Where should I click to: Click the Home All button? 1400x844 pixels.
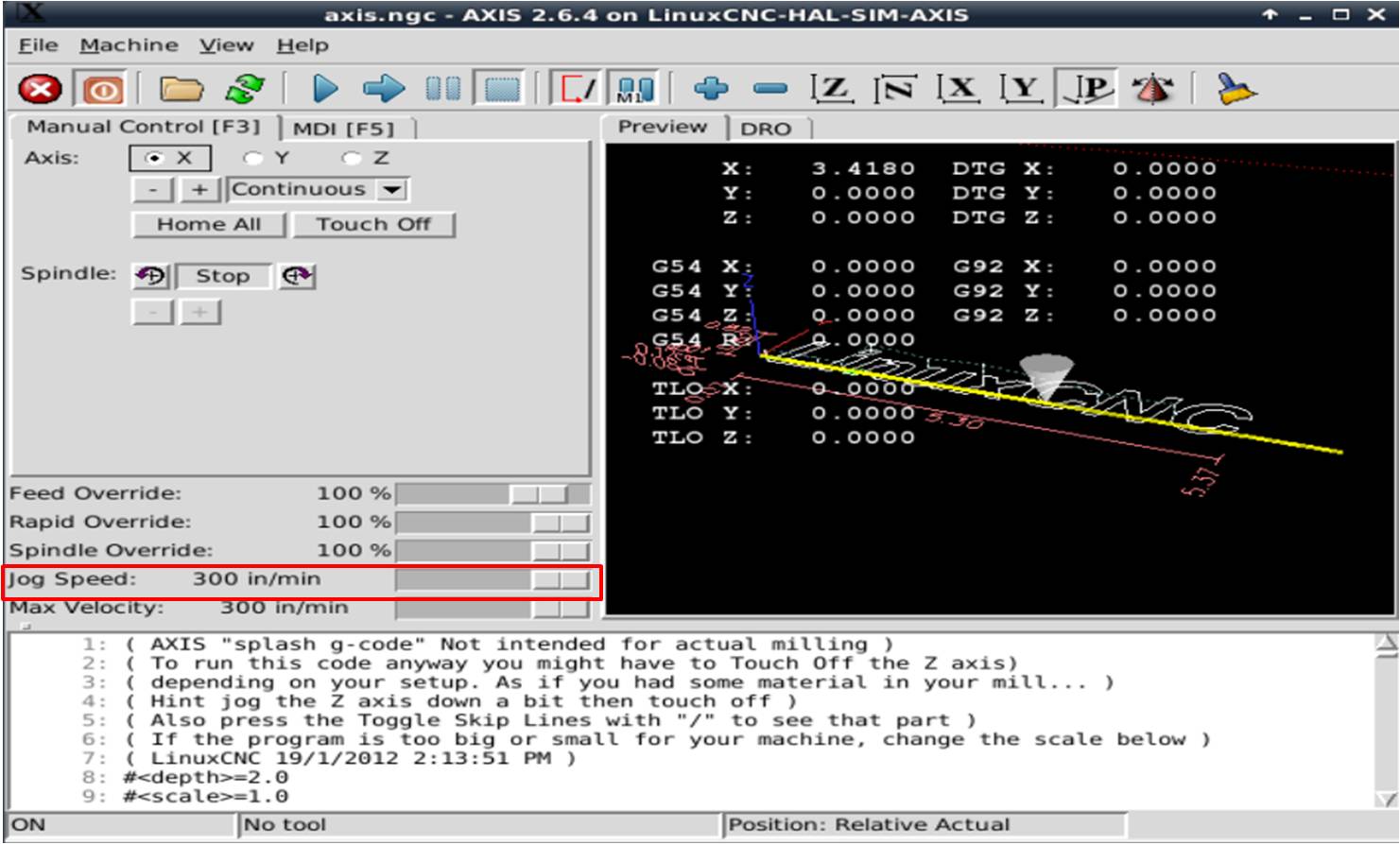pyautogui.click(x=209, y=225)
